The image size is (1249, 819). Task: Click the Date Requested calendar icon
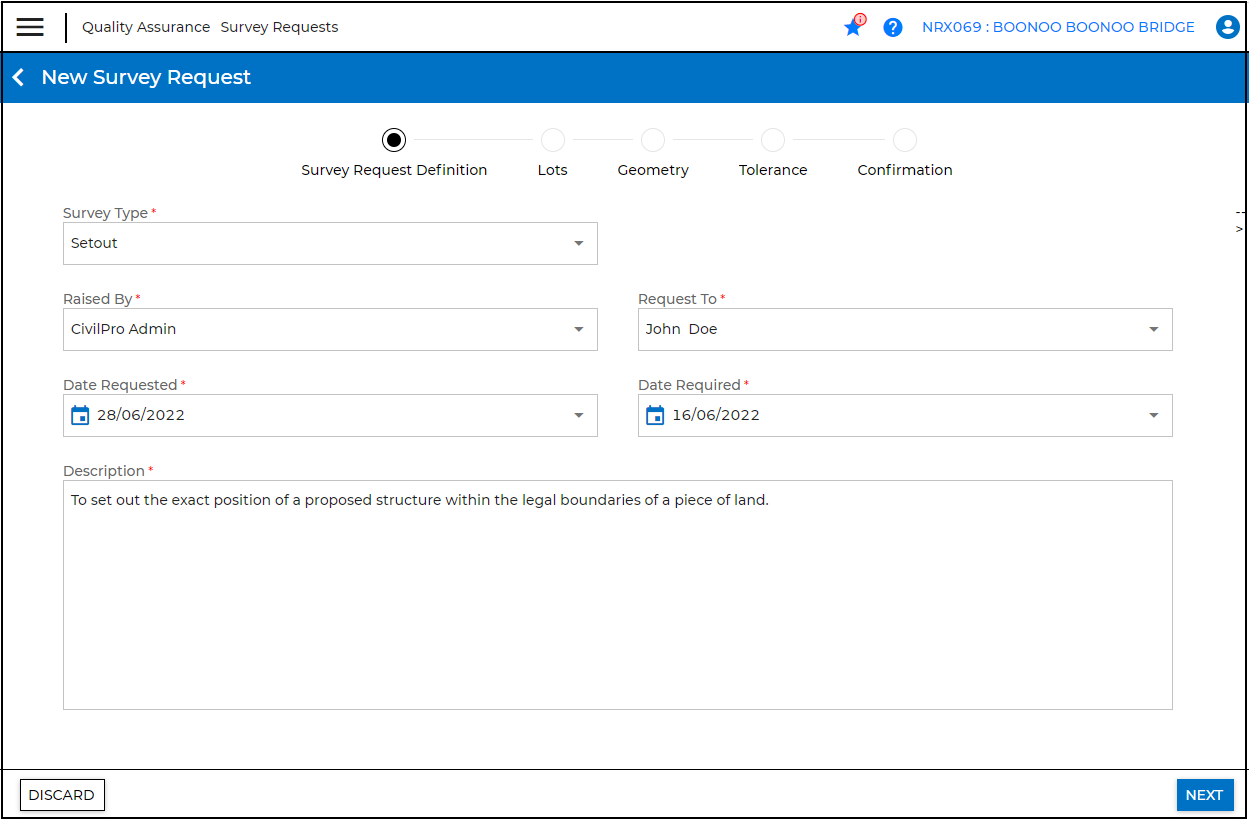[80, 415]
